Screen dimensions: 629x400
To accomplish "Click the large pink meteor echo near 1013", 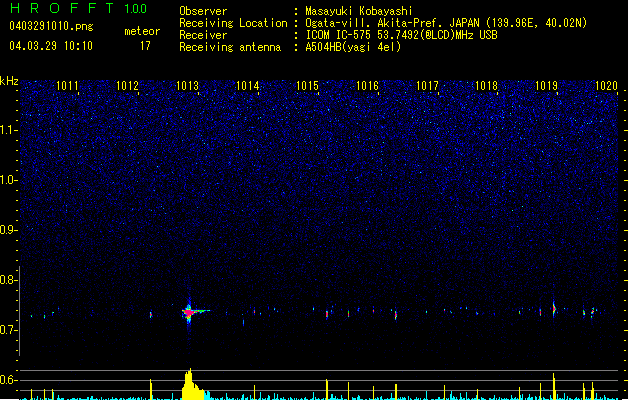I will coord(189,311).
